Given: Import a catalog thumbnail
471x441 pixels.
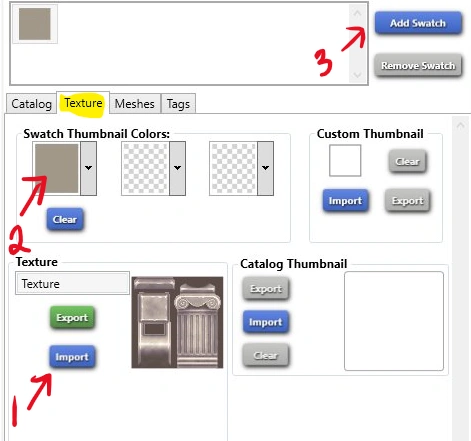Looking at the screenshot, I should [x=265, y=322].
